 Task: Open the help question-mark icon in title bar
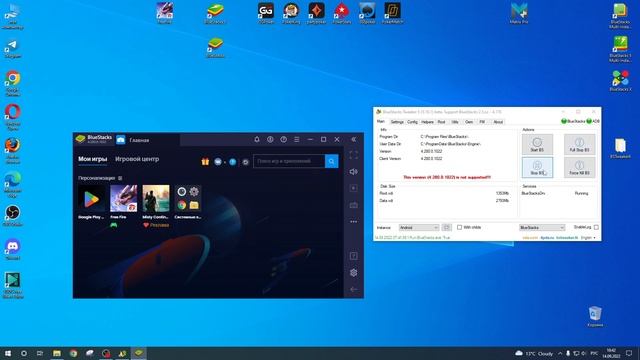(x=283, y=140)
